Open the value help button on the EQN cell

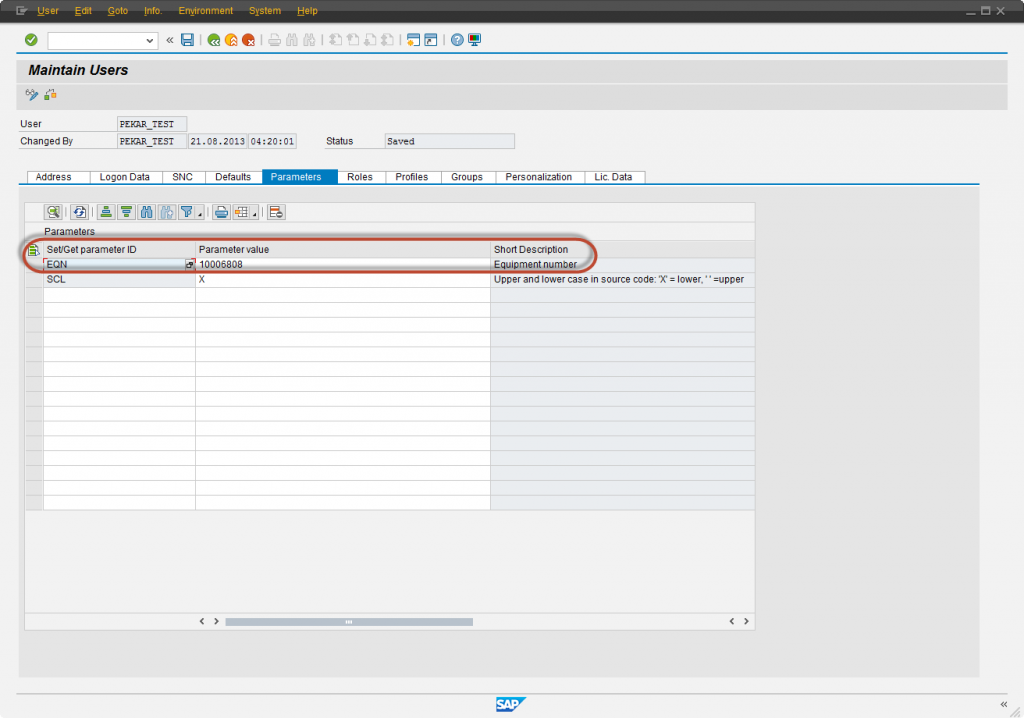(190, 265)
